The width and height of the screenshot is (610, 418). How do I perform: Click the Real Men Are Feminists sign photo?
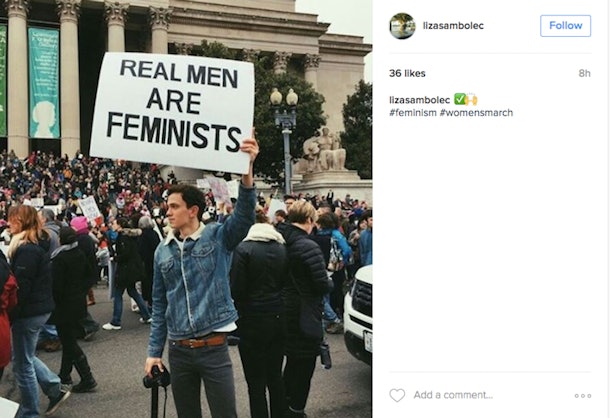pyautogui.click(x=173, y=112)
